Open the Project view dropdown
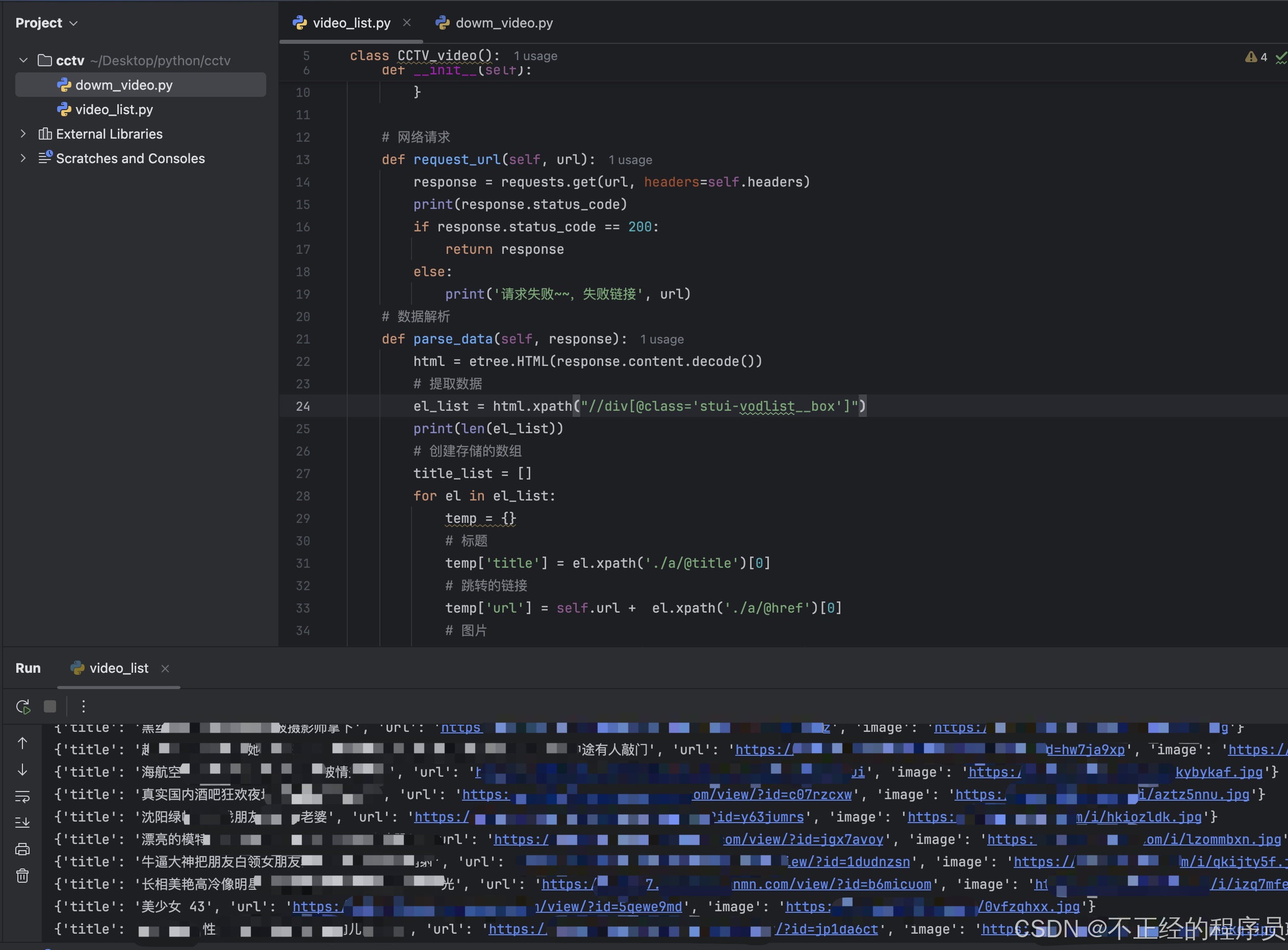Image resolution: width=1288 pixels, height=950 pixels. [73, 23]
